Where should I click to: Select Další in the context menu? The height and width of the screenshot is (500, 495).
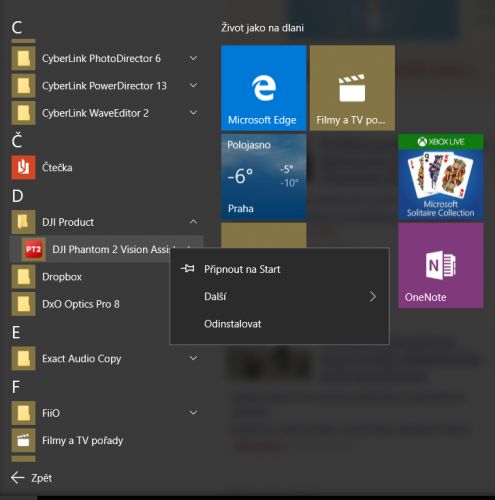pyautogui.click(x=279, y=296)
